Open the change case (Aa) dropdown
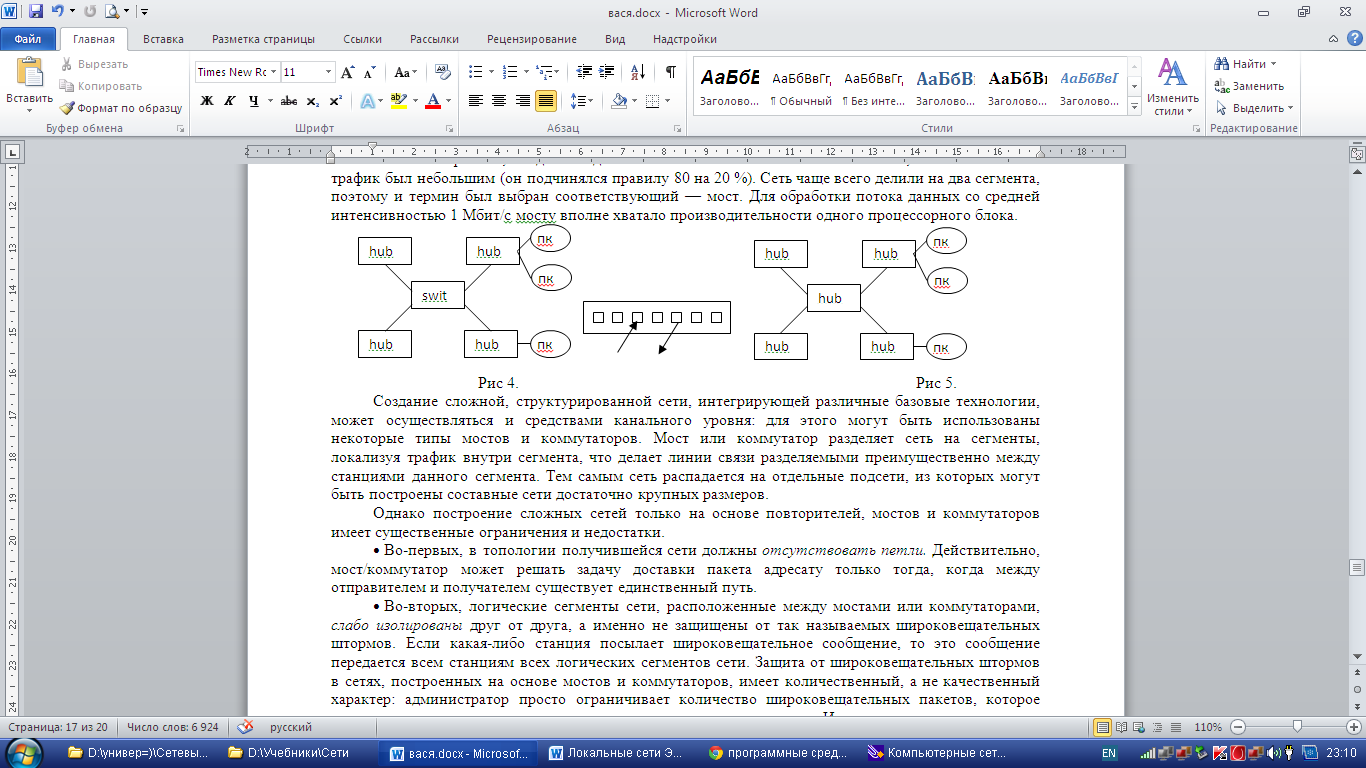Viewport: 1366px width, 768px height. click(x=405, y=72)
